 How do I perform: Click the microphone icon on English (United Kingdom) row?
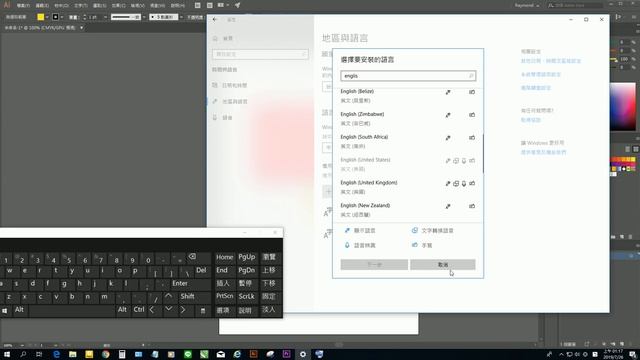point(464,184)
